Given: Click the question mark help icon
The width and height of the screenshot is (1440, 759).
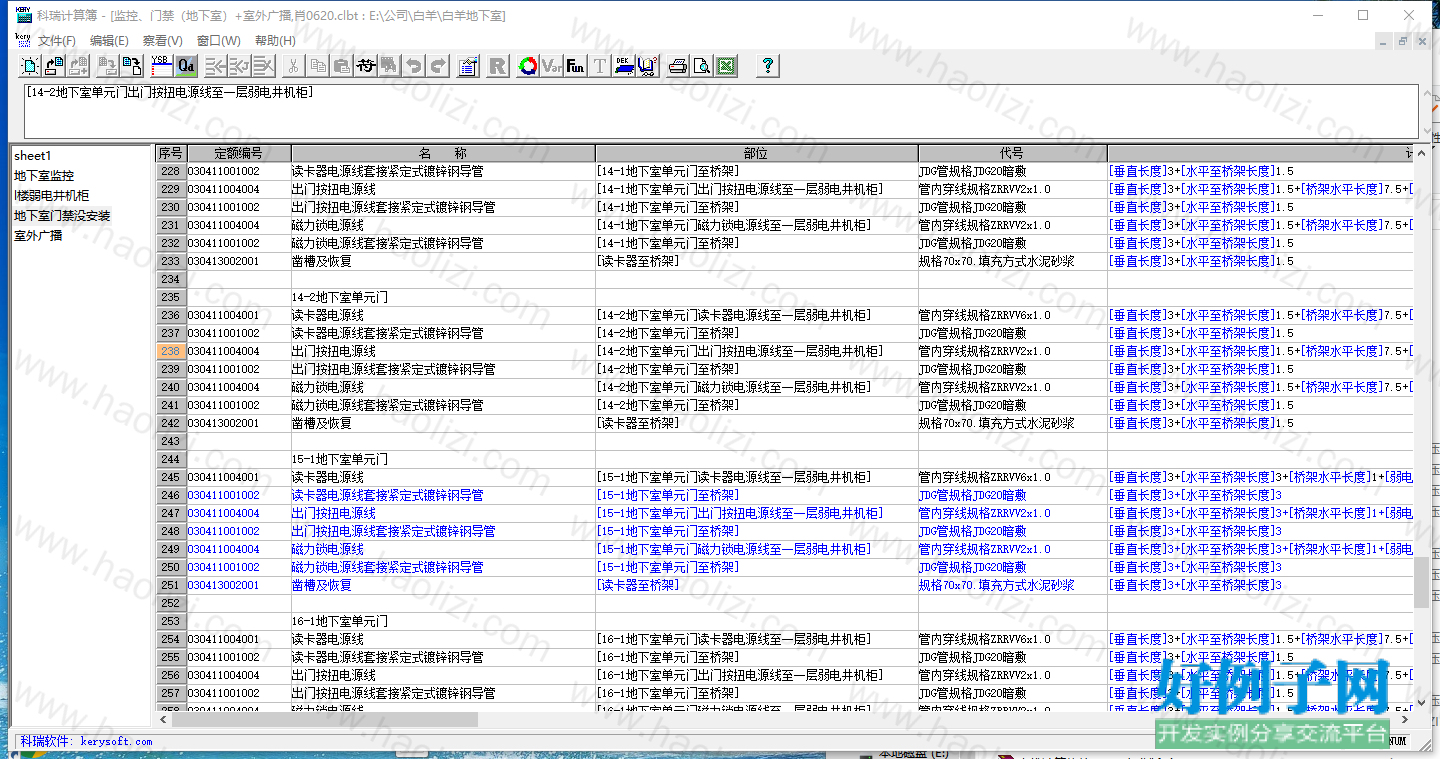Looking at the screenshot, I should (767, 66).
